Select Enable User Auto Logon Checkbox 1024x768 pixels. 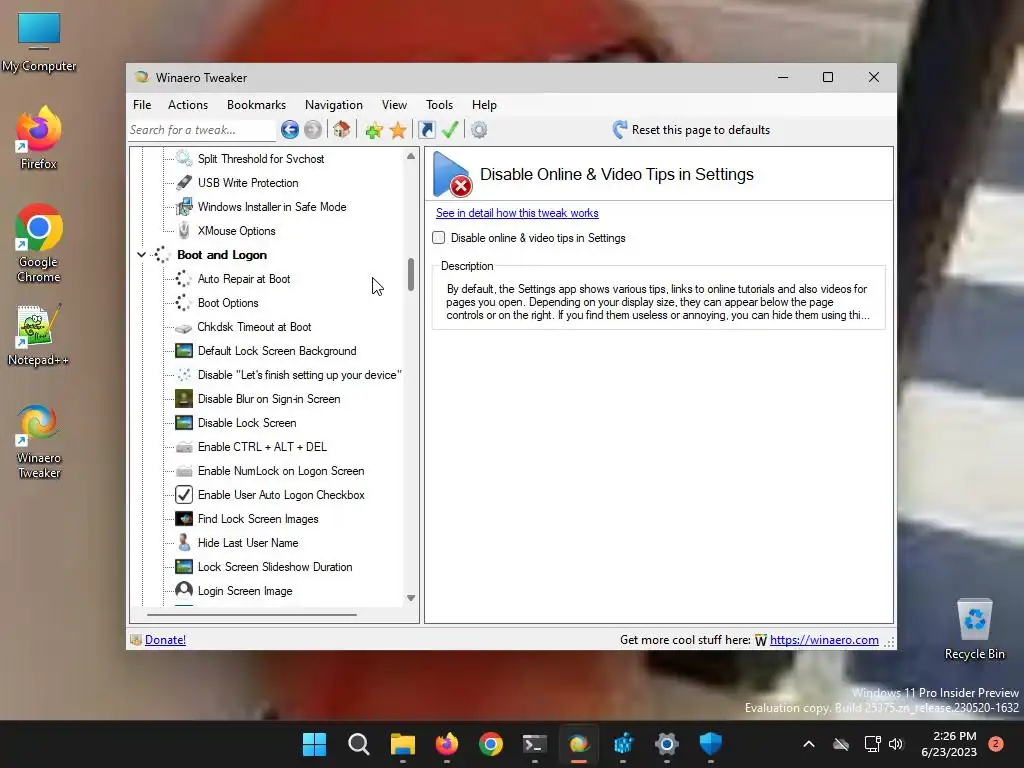281,495
